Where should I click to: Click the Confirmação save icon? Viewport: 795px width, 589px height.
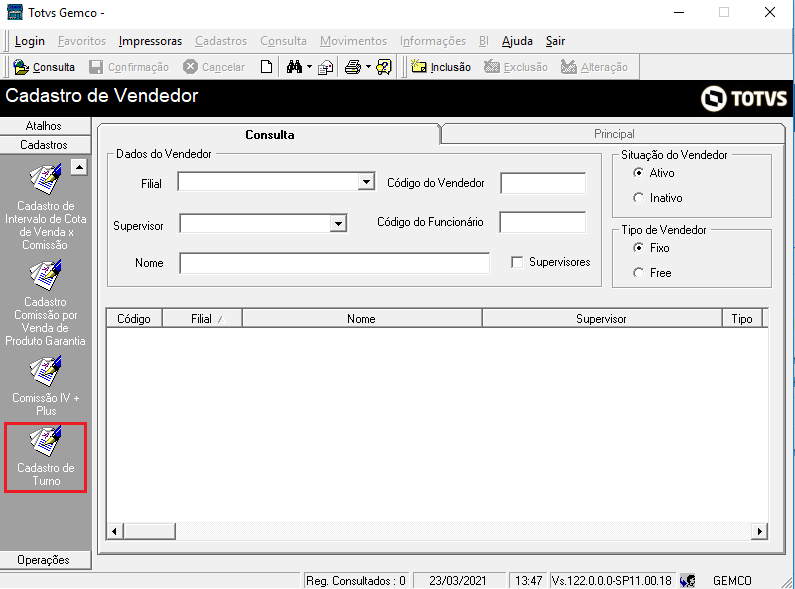point(96,67)
